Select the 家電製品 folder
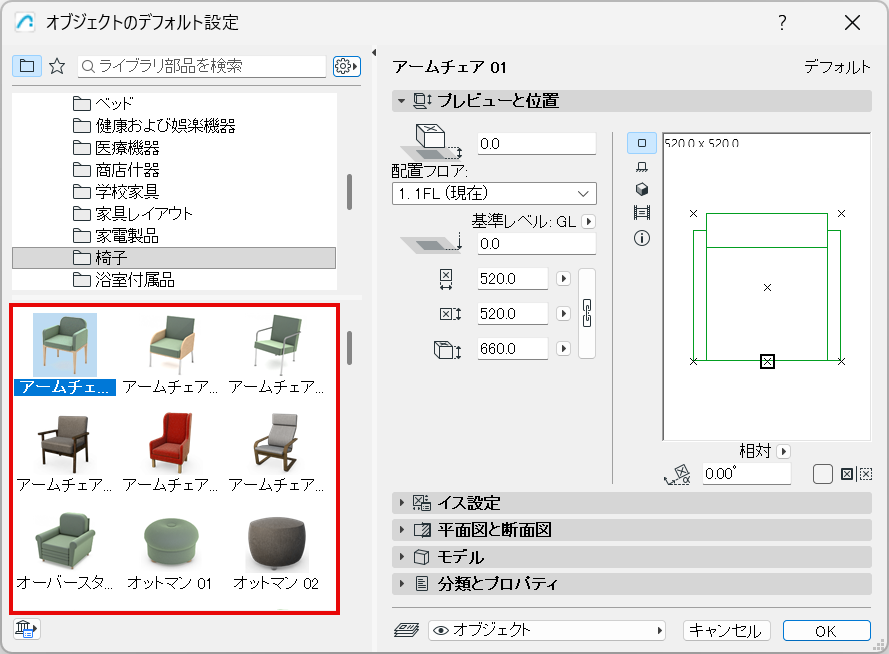889x654 pixels. click(x=116, y=236)
